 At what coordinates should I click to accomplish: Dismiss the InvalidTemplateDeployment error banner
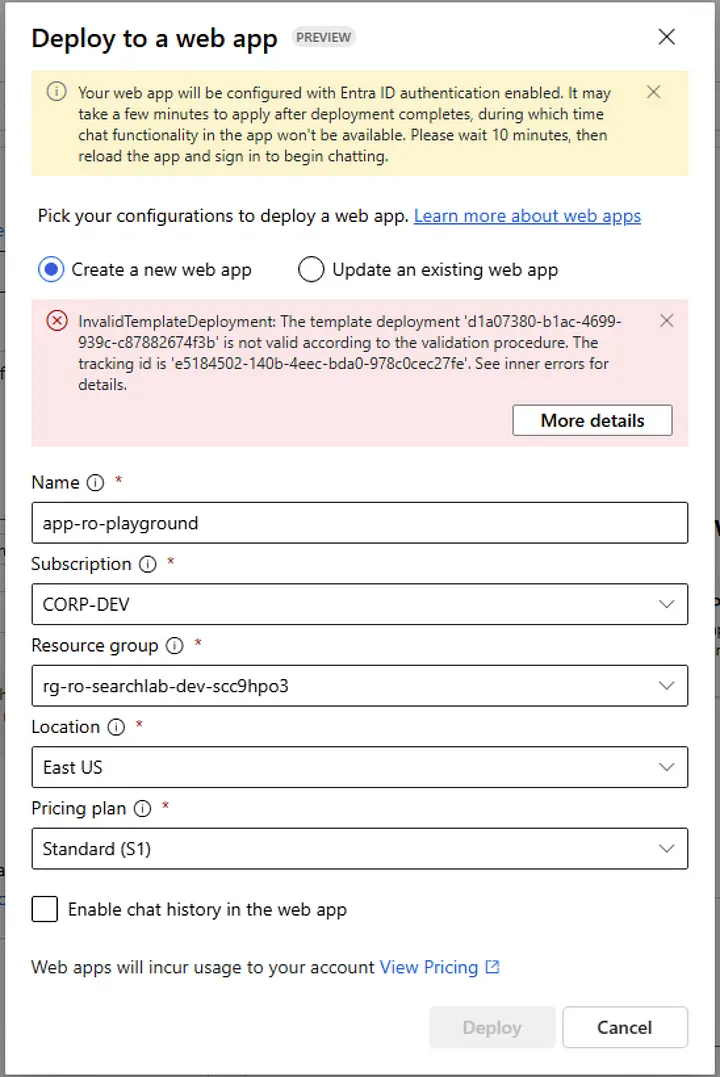[667, 321]
